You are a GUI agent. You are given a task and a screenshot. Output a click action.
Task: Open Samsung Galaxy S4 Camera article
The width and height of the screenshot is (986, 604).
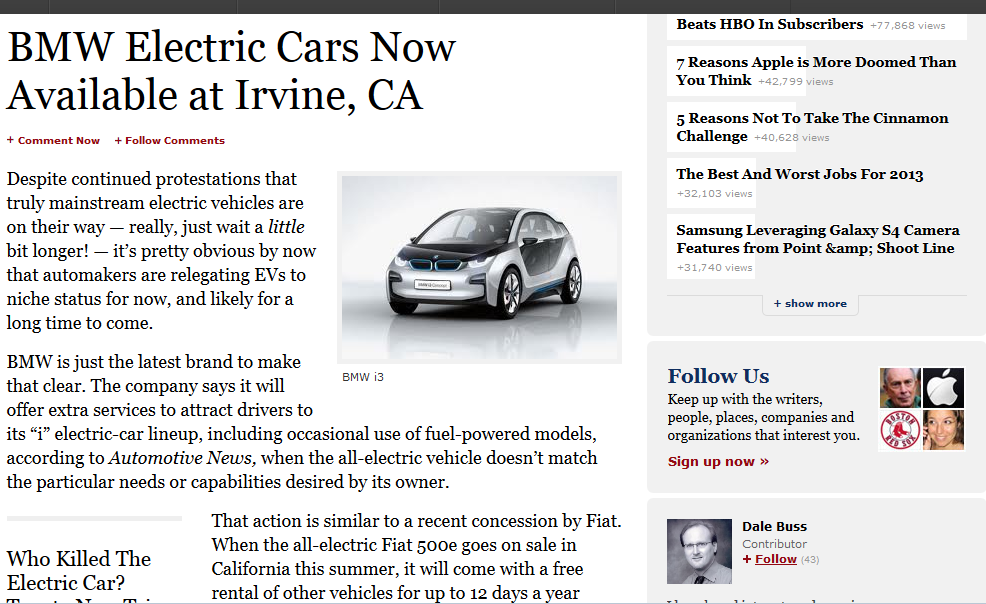coord(817,239)
